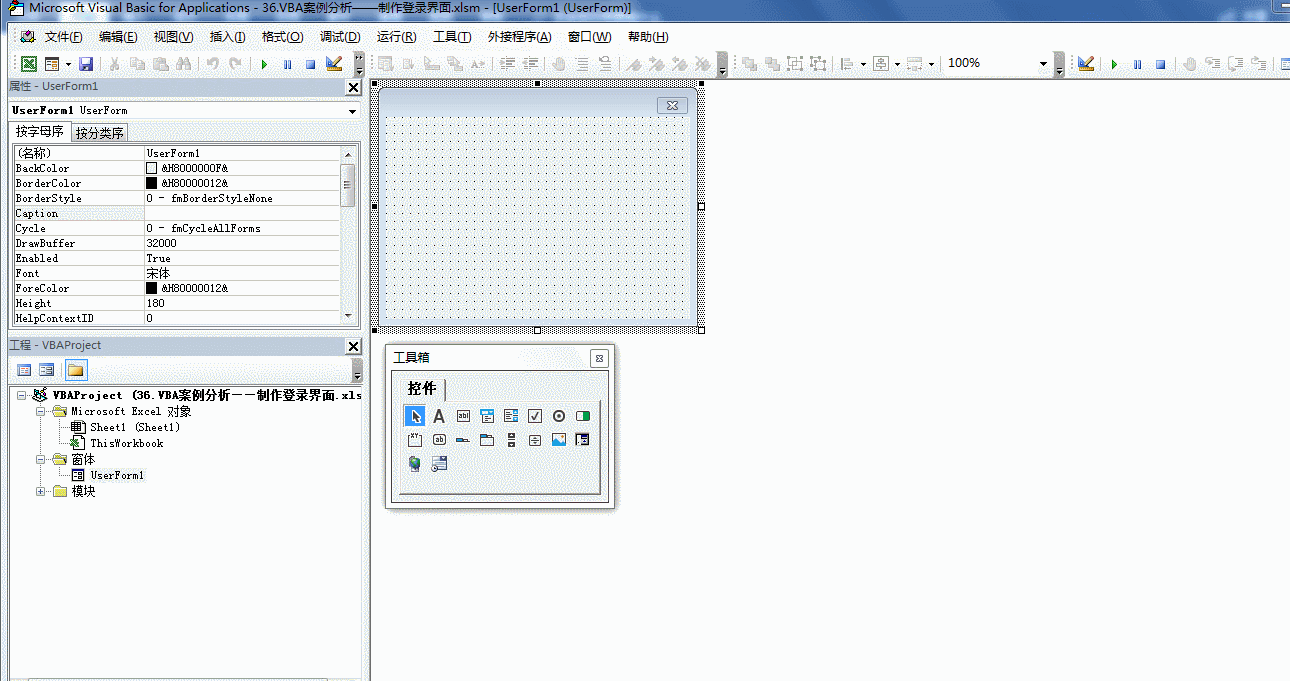This screenshot has height=681, width=1290.
Task: Open the Make Same Size dropdown arrow
Action: pyautogui.click(x=931, y=64)
